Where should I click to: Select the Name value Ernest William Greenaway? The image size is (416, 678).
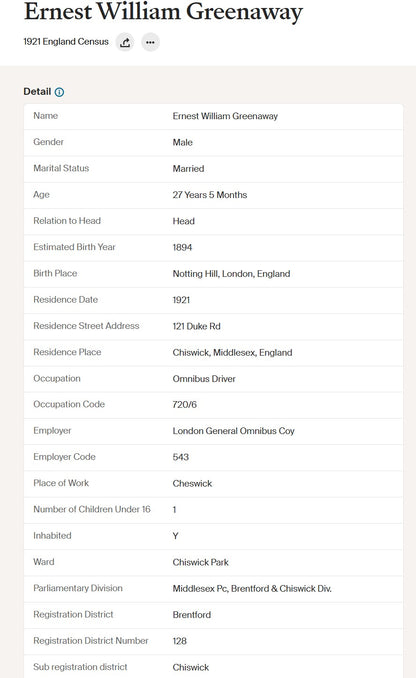tap(225, 116)
